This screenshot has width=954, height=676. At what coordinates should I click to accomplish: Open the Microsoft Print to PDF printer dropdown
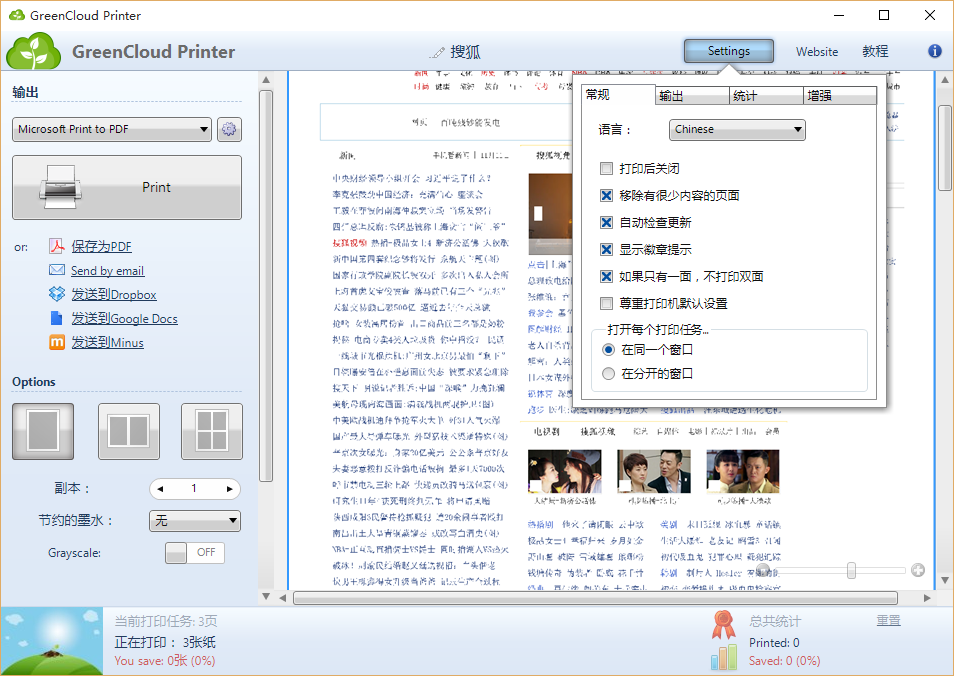pyautogui.click(x=113, y=129)
